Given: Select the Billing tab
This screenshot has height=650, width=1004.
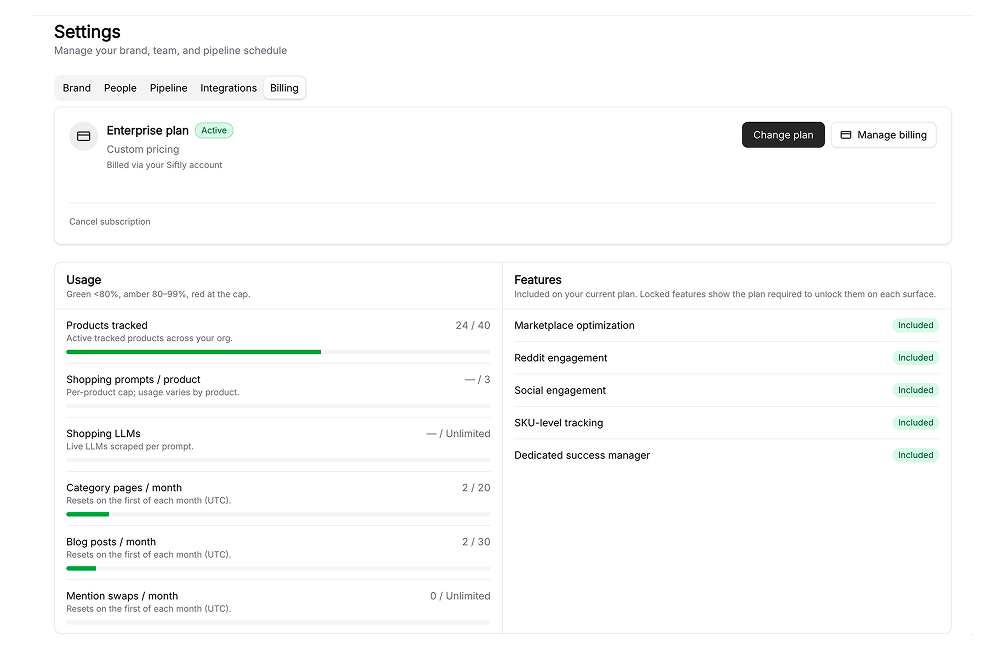Looking at the screenshot, I should [284, 88].
